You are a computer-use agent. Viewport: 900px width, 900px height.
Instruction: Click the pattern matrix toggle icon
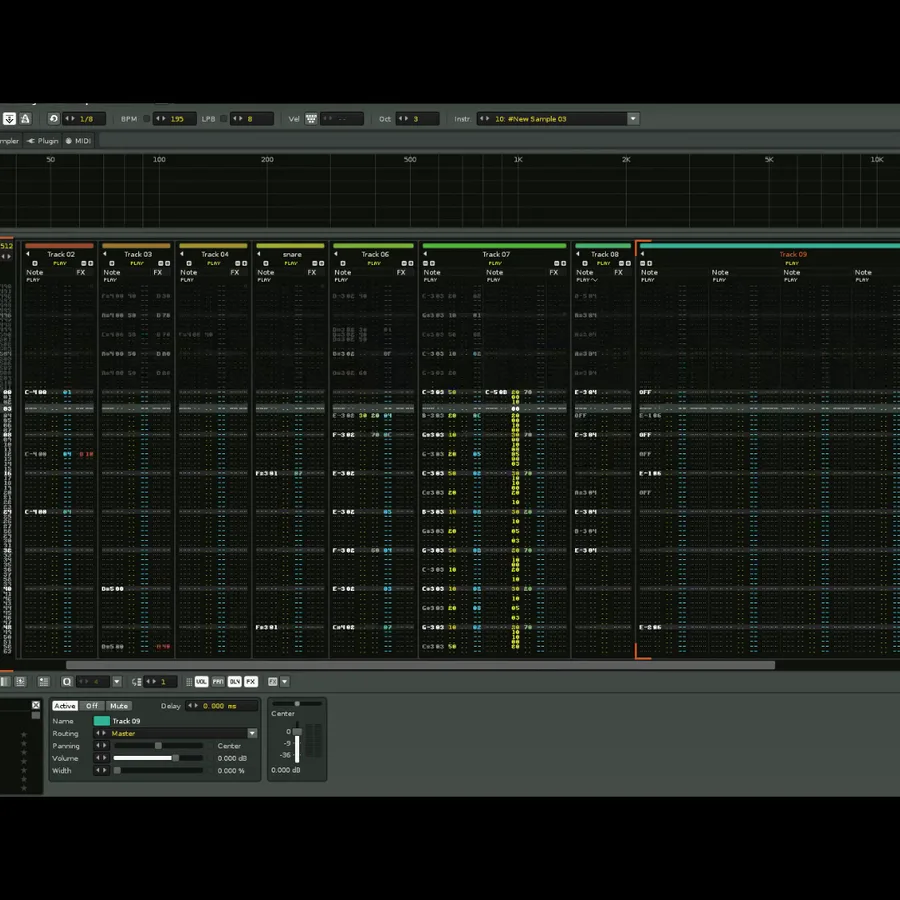click(x=21, y=681)
